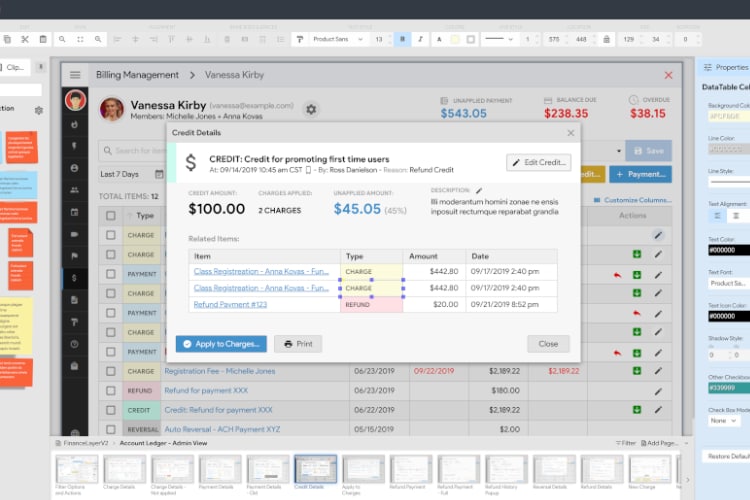Click the search items field
Viewport: 750px width, 500px height.
click(x=132, y=151)
